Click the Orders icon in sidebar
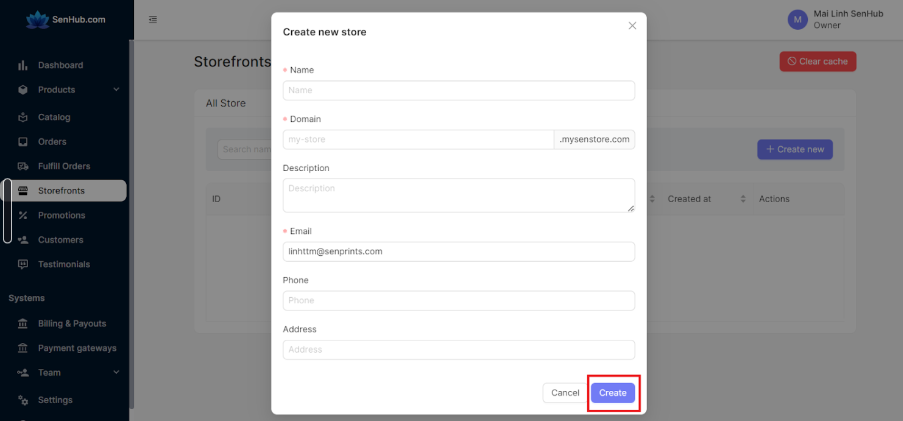 tap(23, 142)
